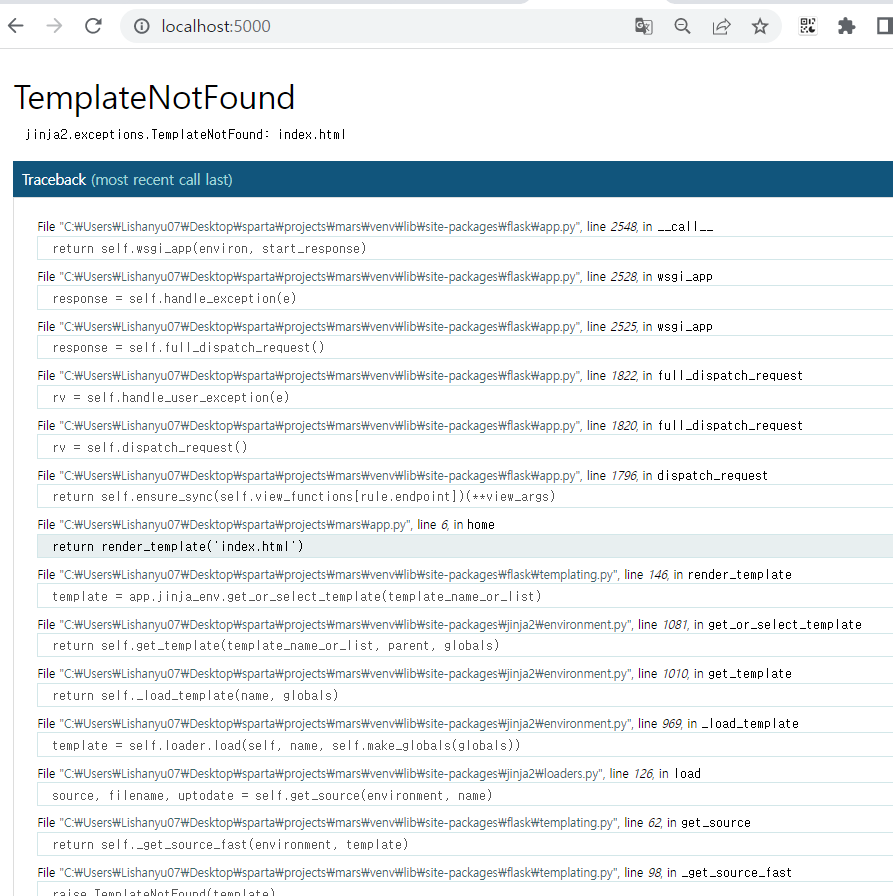Select the jinja2.exceptions.TemplateNotFound error message

(185, 135)
